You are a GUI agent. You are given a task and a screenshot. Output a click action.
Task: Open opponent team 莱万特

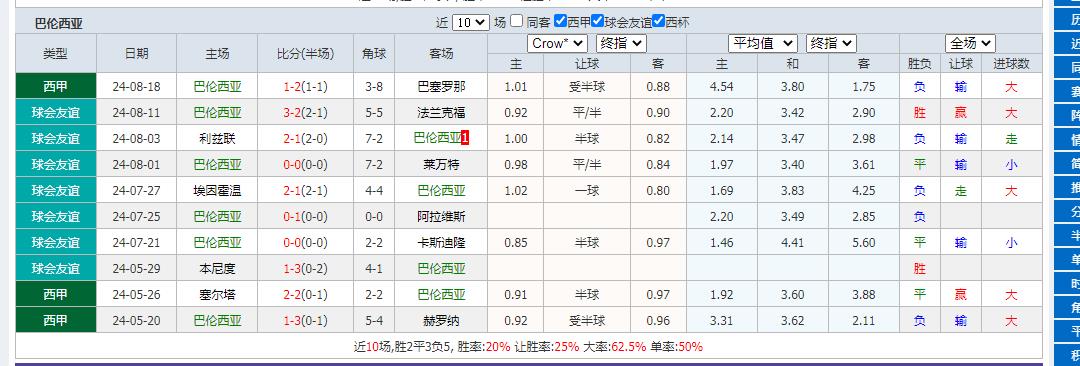(x=441, y=165)
